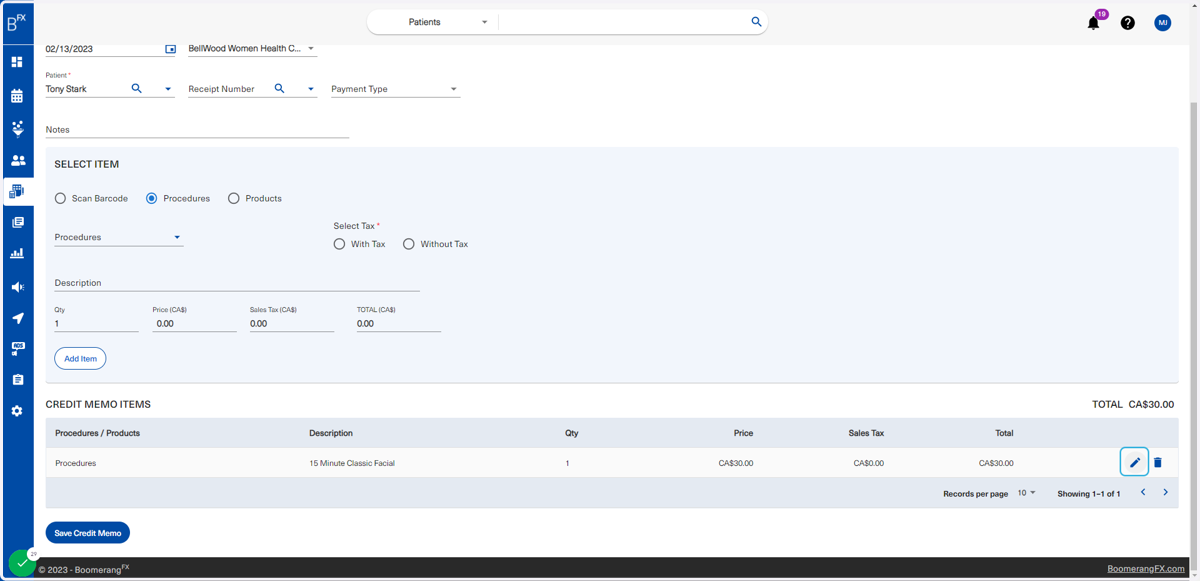Open the BoomerangFX.com footer link
This screenshot has height=581, width=1200.
[x=1146, y=569]
